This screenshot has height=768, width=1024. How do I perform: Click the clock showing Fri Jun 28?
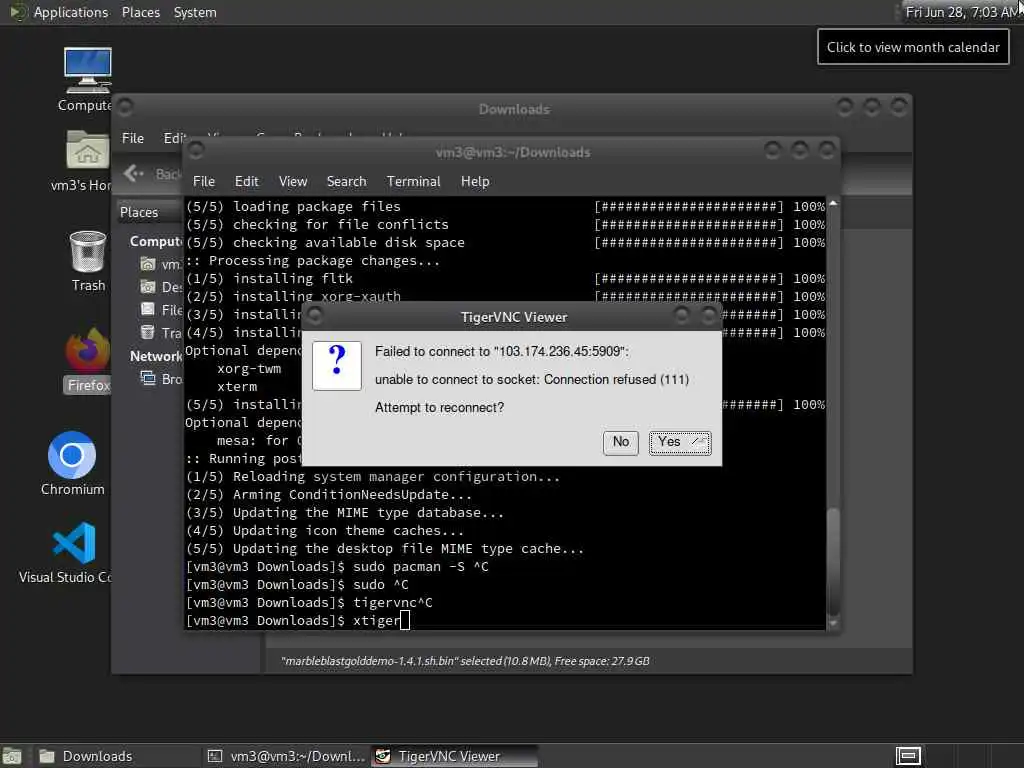pos(961,12)
